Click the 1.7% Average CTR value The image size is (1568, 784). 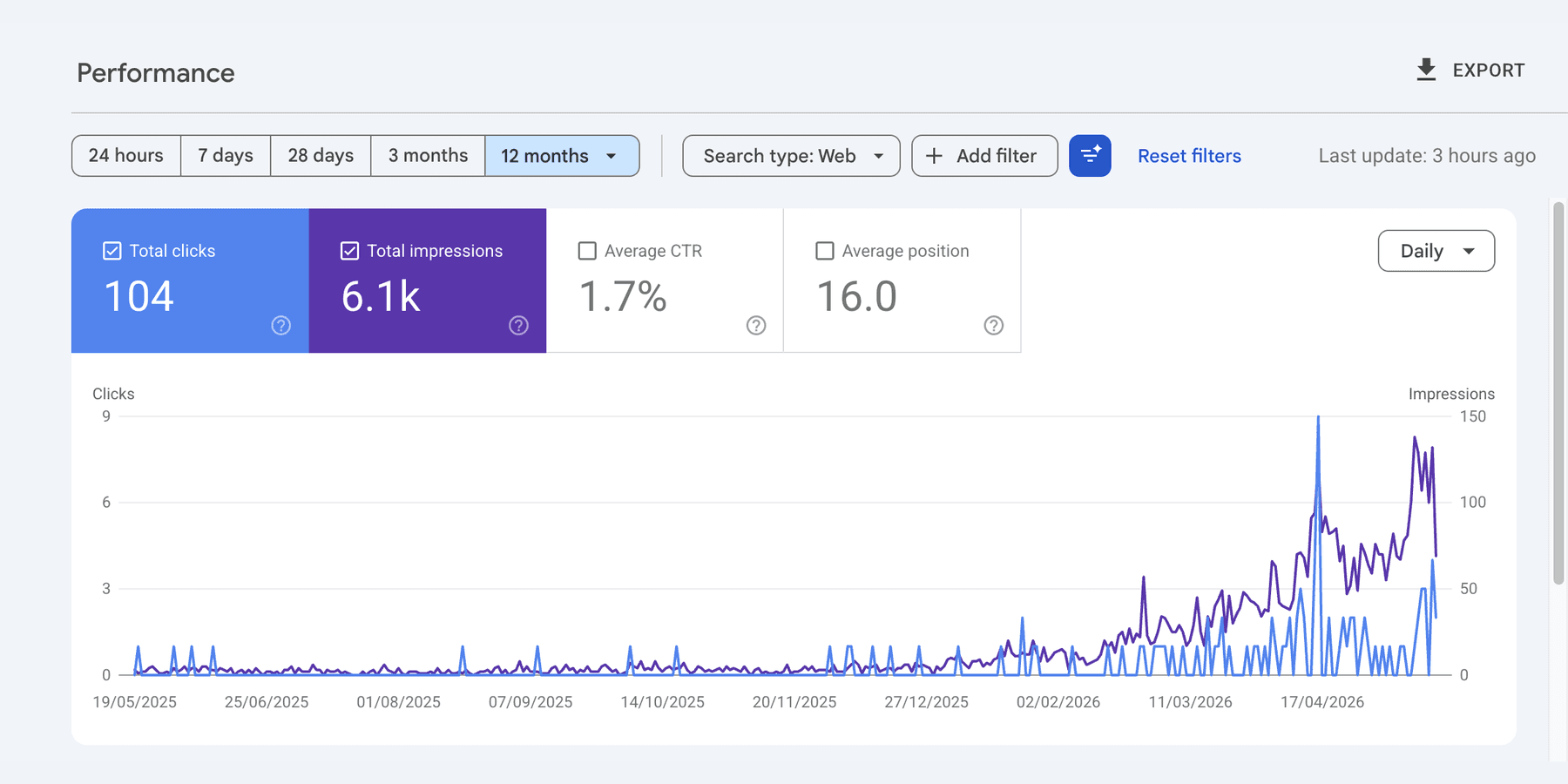(x=623, y=297)
